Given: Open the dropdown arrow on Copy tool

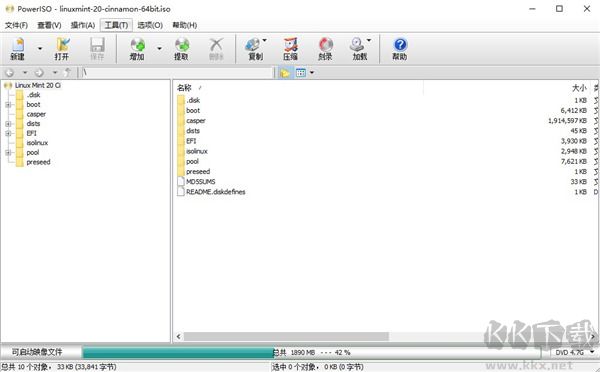Looking at the screenshot, I should 264,40.
